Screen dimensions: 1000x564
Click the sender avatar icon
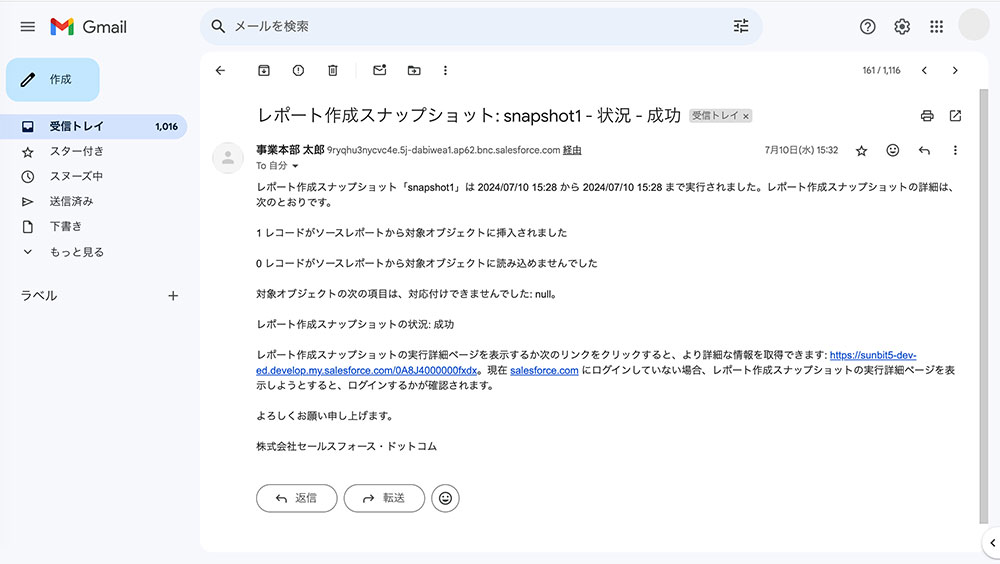tap(228, 158)
